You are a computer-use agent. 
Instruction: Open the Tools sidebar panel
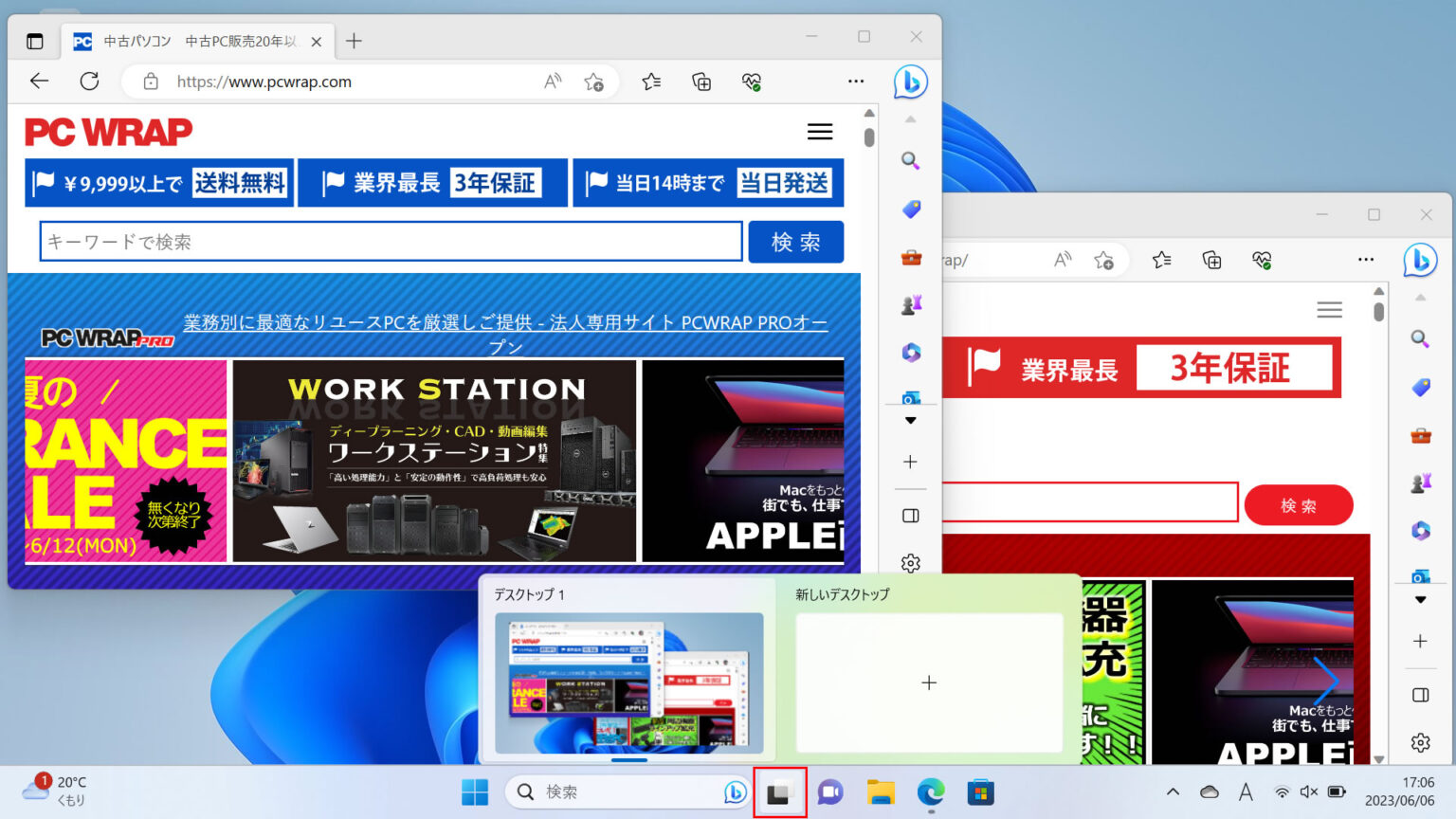pyautogui.click(x=911, y=256)
